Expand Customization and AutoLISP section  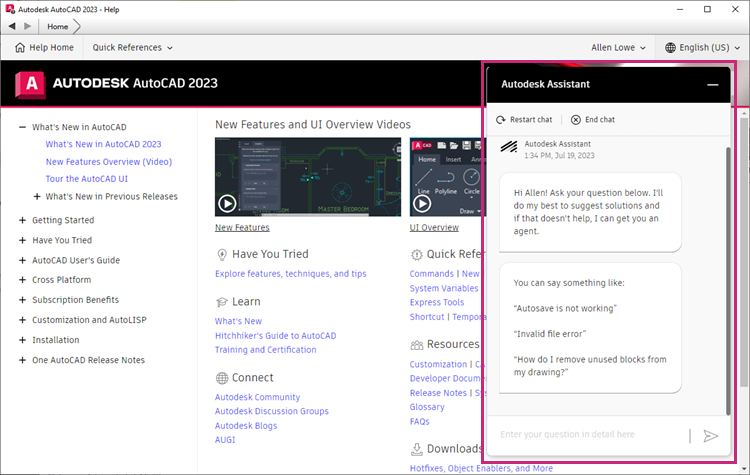pyautogui.click(x=22, y=320)
